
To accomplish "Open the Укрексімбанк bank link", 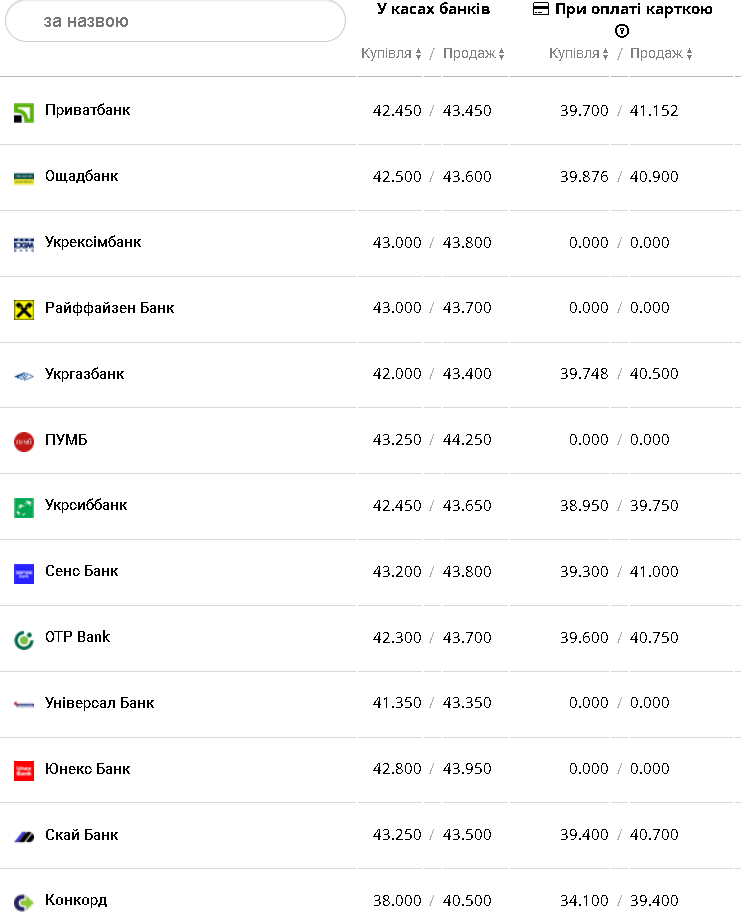I will (x=93, y=242).
